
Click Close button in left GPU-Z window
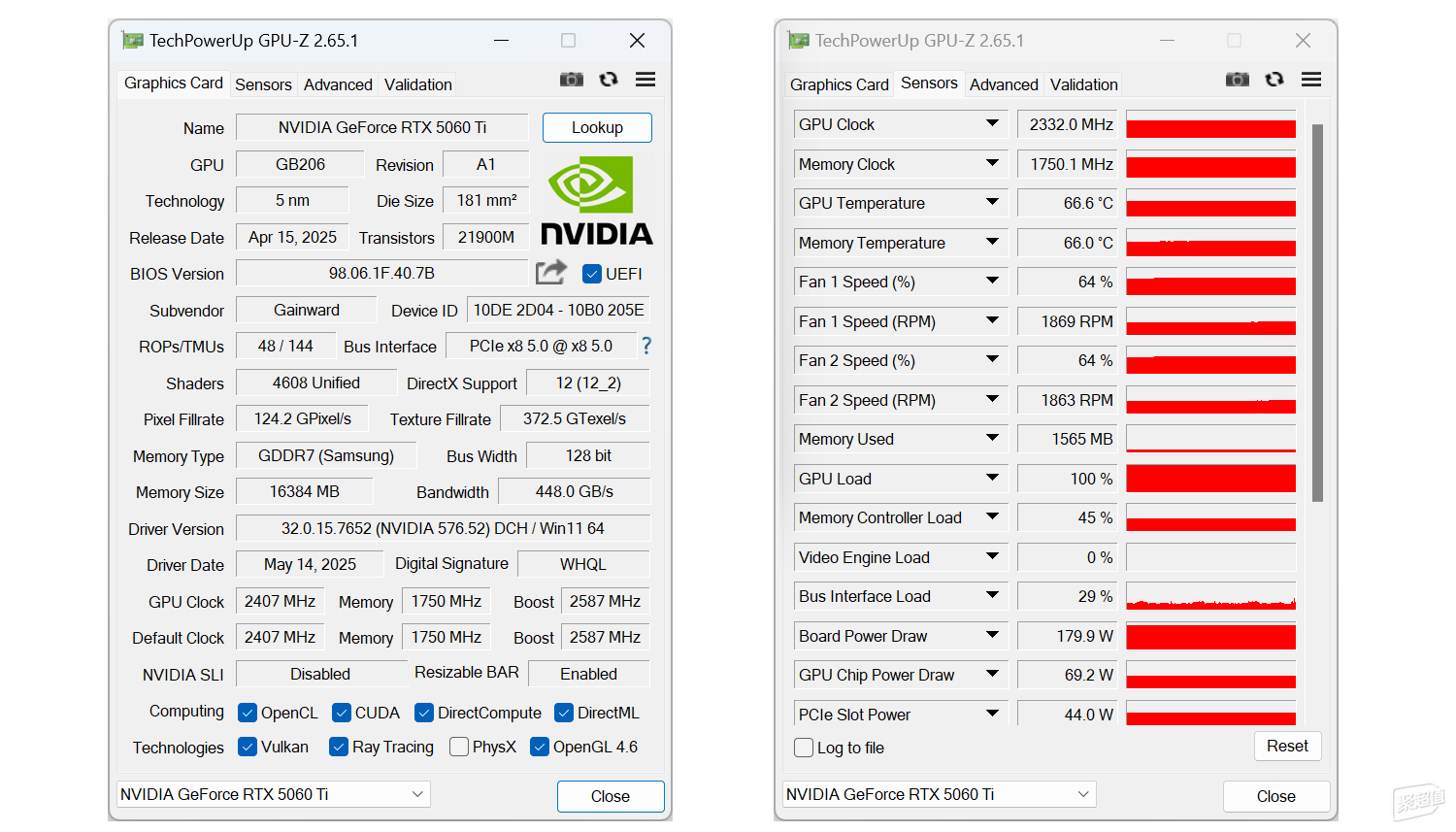(611, 796)
